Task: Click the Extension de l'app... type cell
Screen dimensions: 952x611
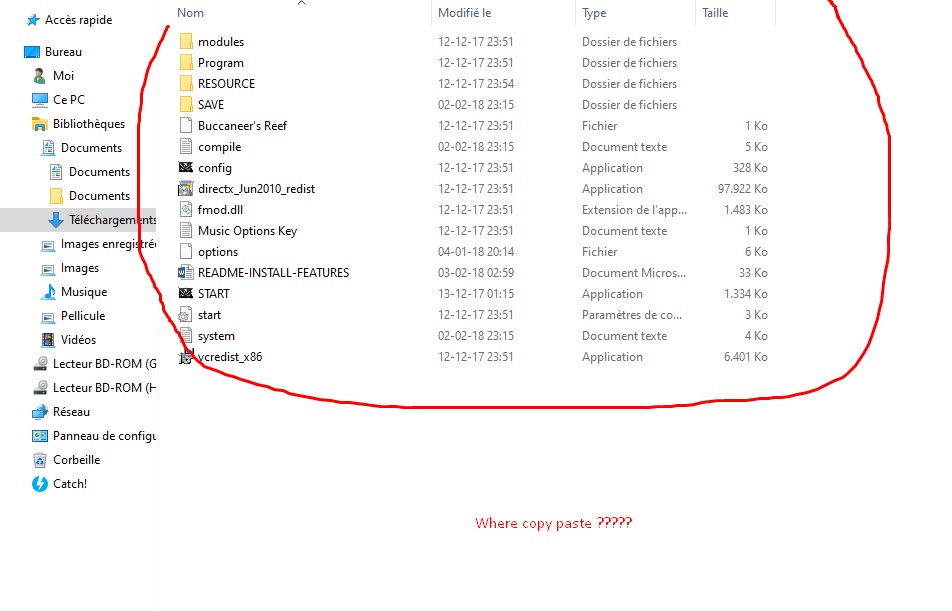Action: point(634,210)
